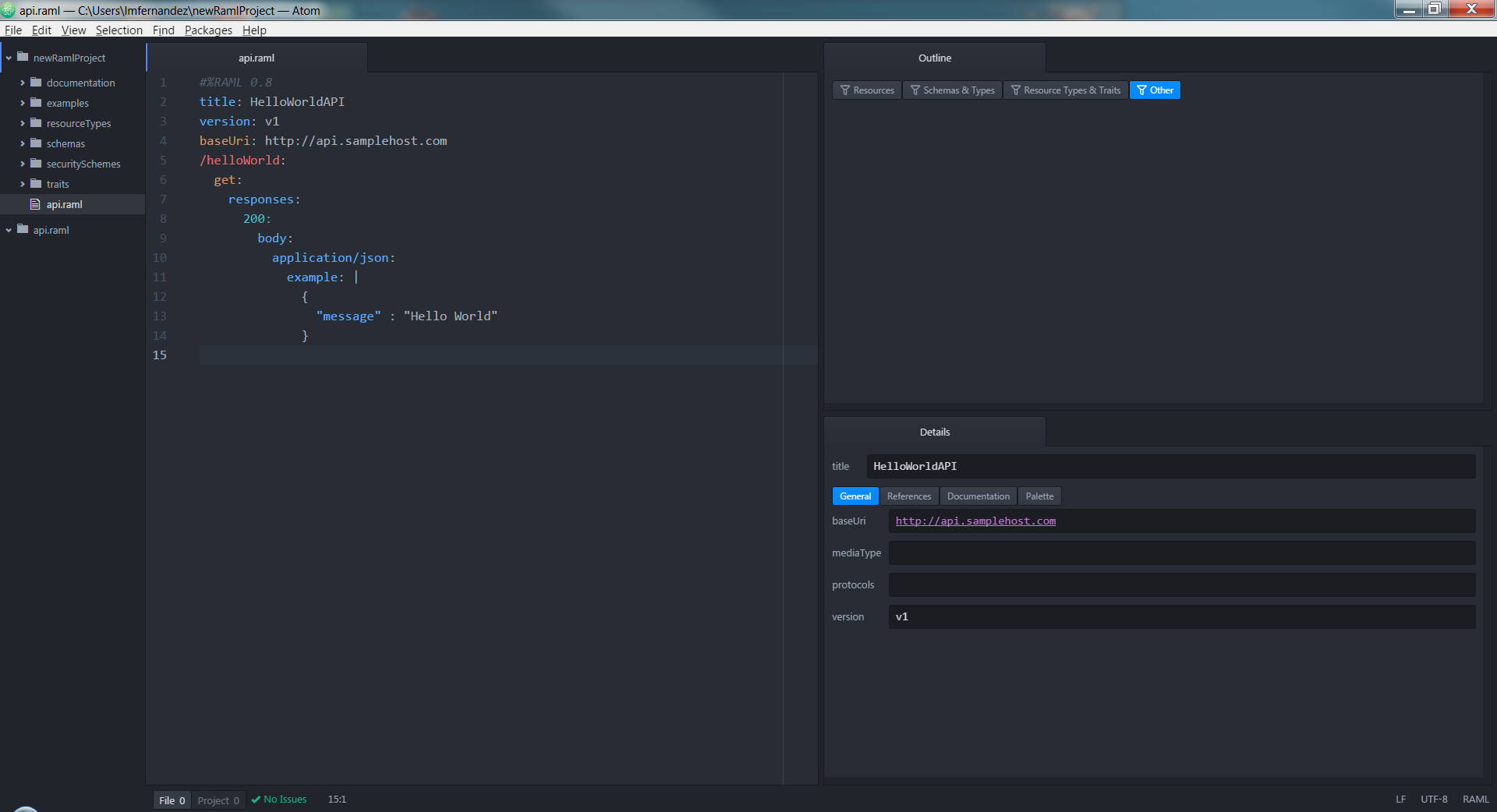
Task: Open the baseUri link http://api.samplehost.com
Action: coord(975,521)
